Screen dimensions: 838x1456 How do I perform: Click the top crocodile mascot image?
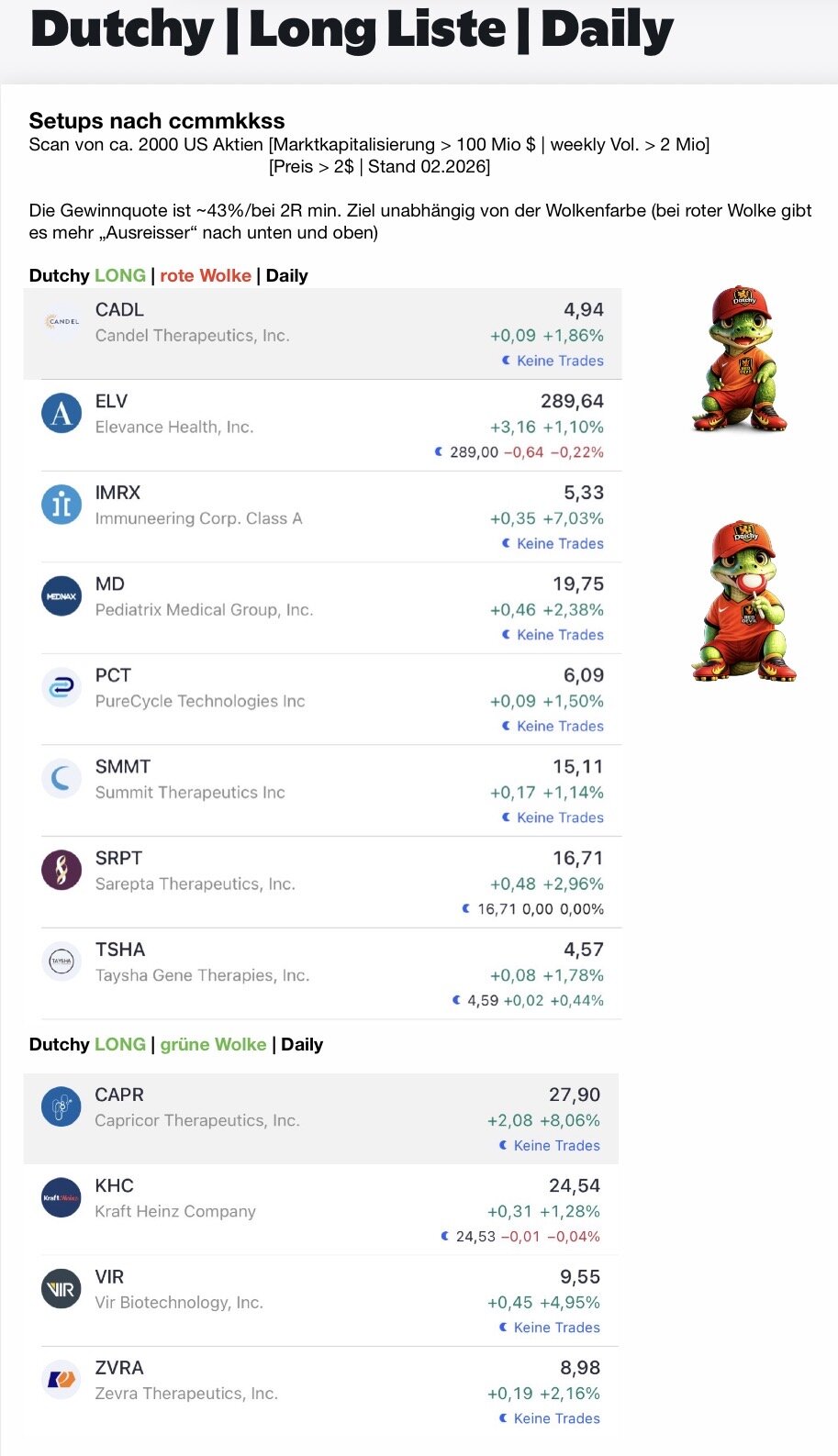click(x=742, y=360)
